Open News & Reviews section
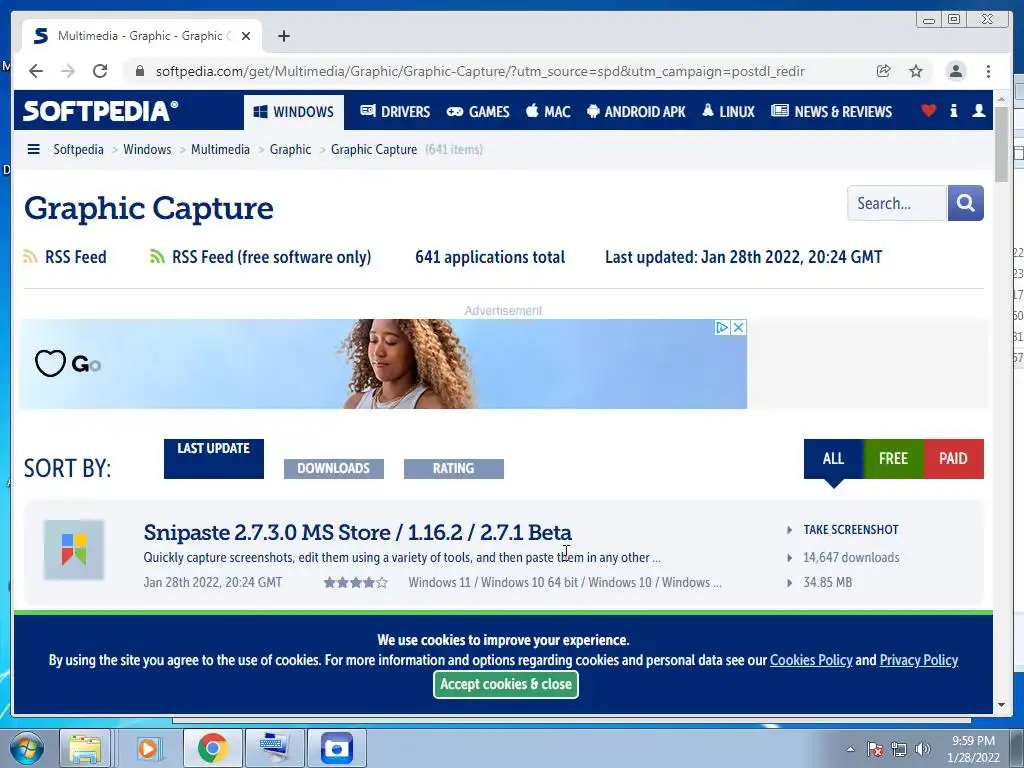 pyautogui.click(x=831, y=112)
